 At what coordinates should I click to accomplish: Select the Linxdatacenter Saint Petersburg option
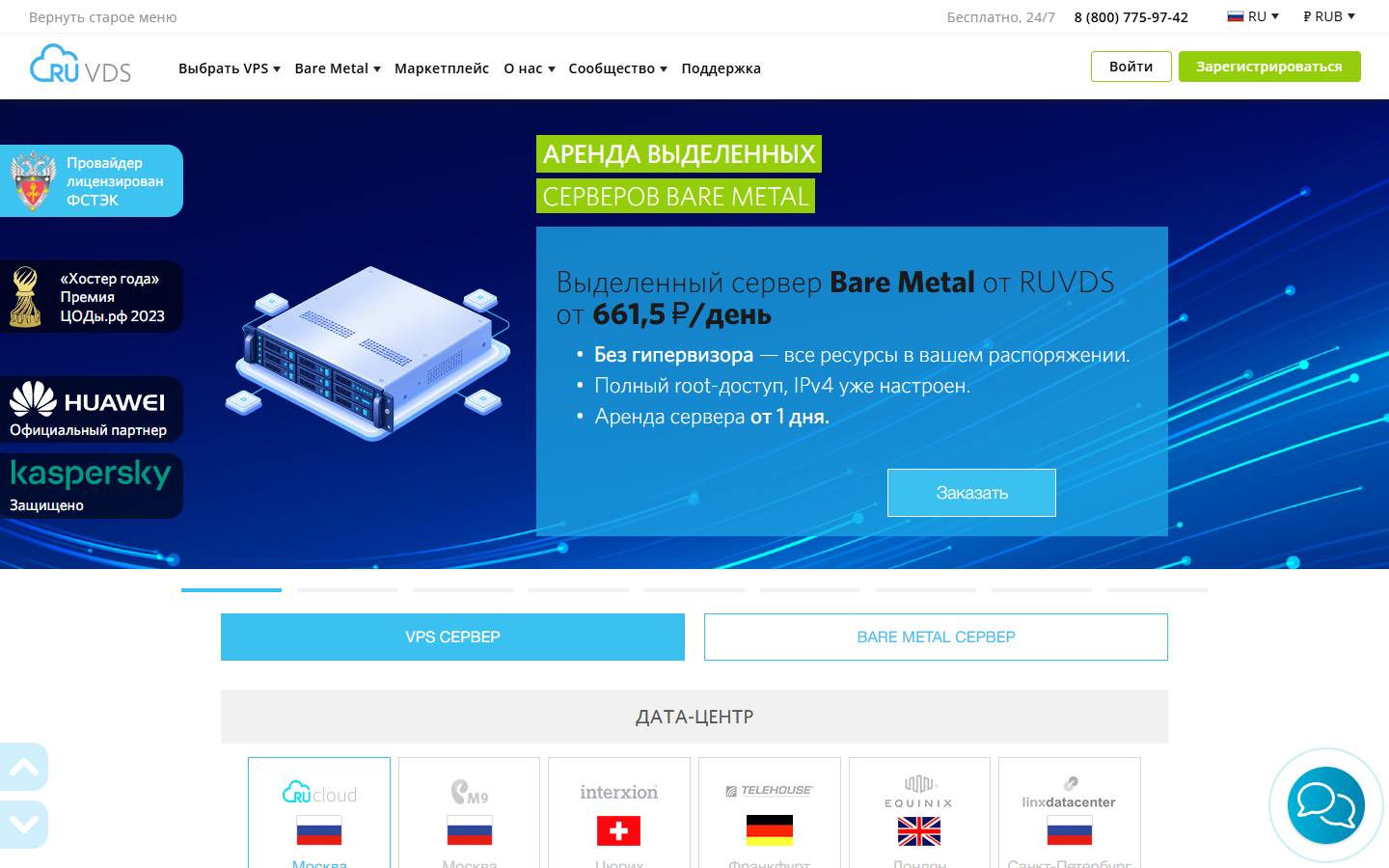pyautogui.click(x=1070, y=813)
